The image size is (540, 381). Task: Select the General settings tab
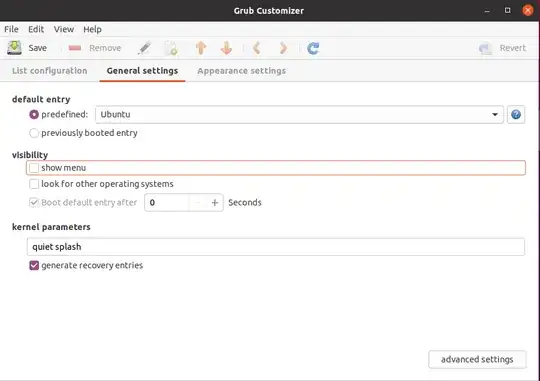coord(142,71)
